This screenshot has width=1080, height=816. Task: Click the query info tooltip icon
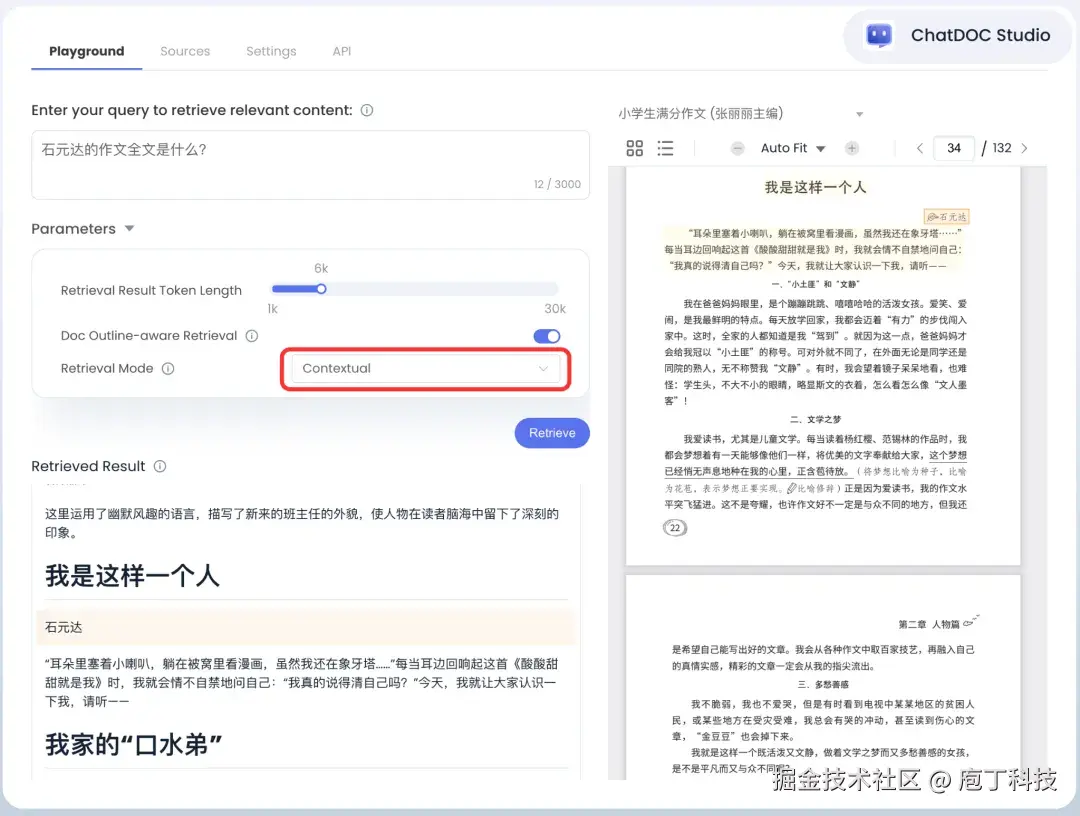(x=366, y=110)
